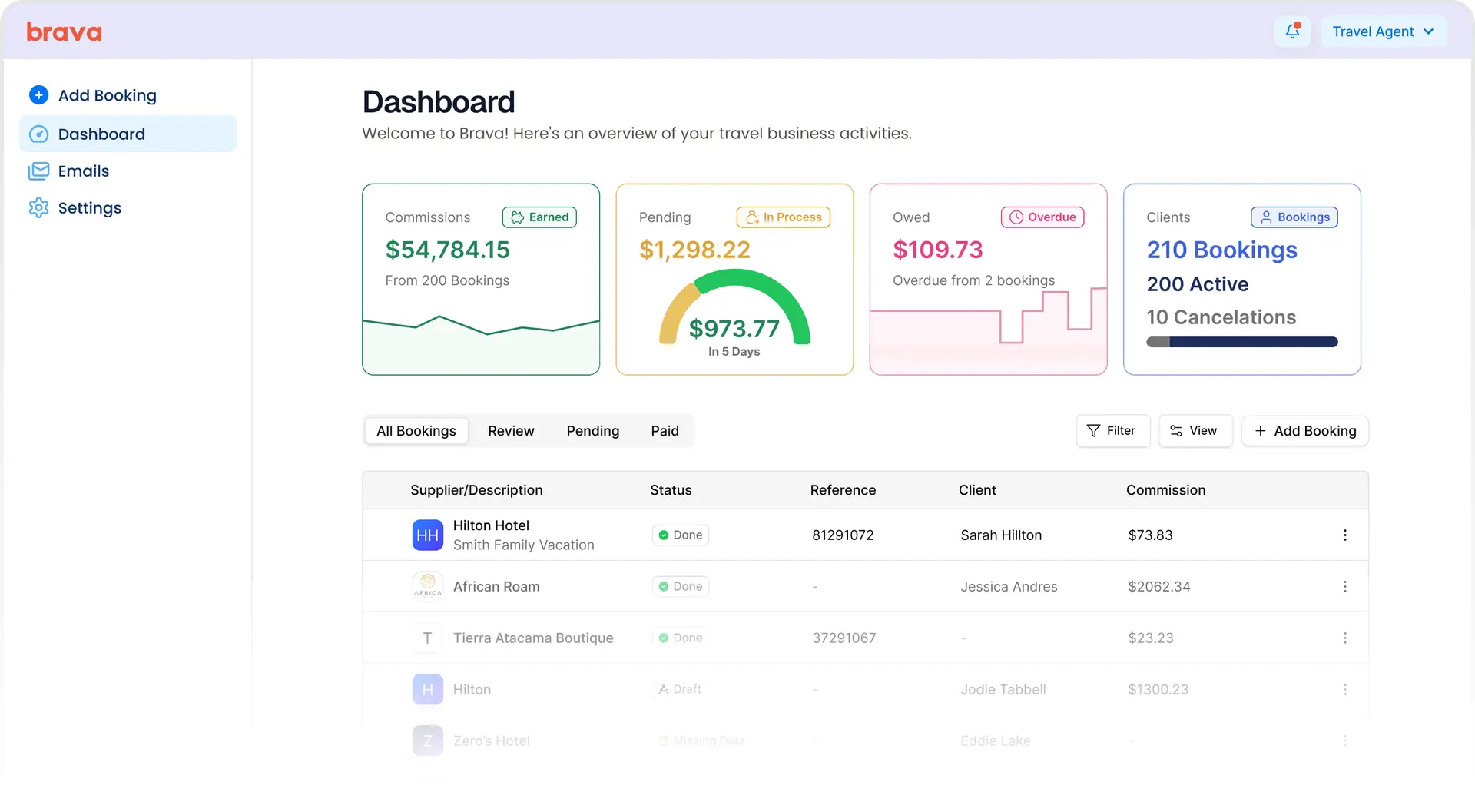
Task: Open kebab menu for Tierra Atacama Boutique
Action: click(x=1344, y=638)
